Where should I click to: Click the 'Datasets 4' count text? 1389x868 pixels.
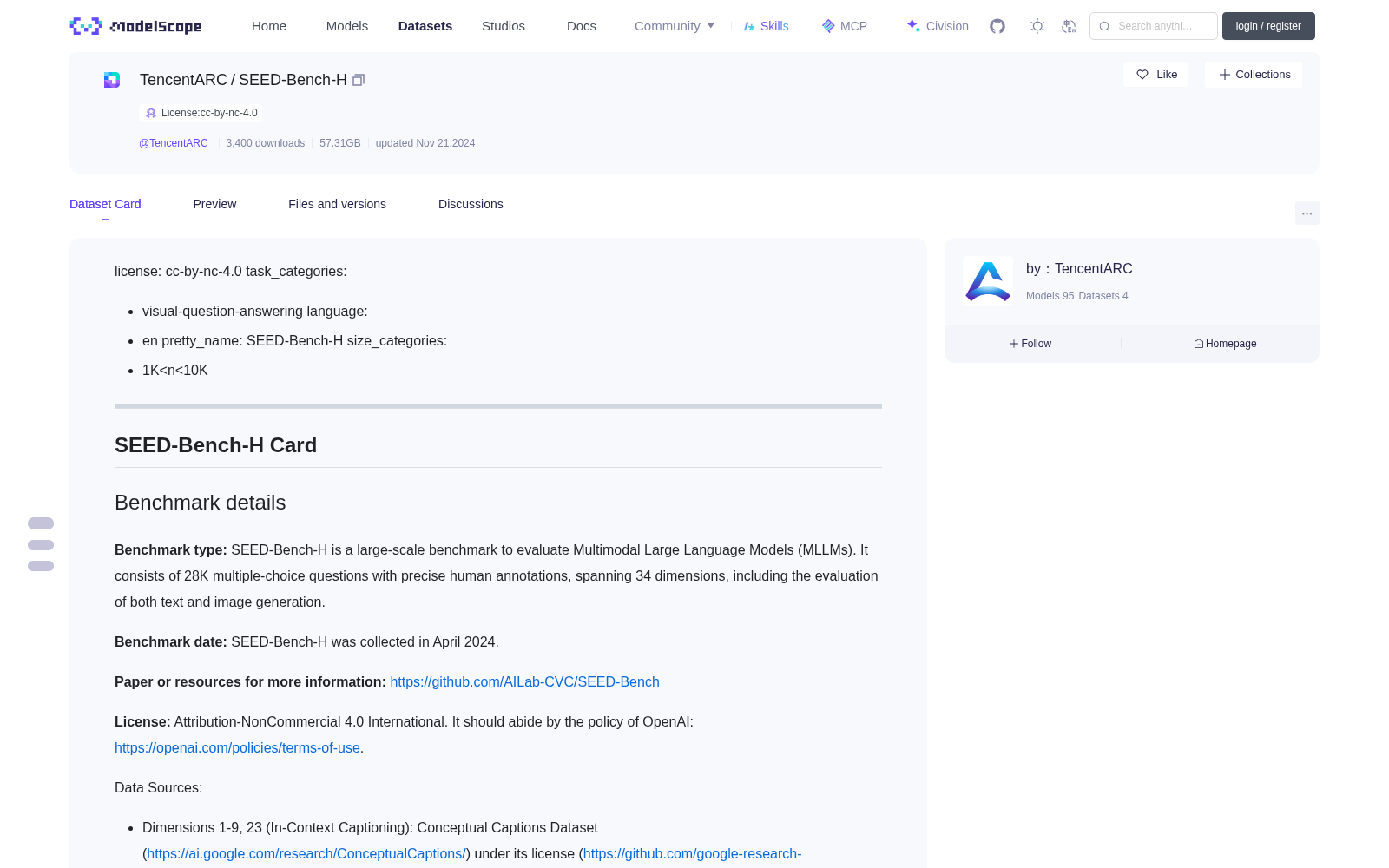point(1103,296)
